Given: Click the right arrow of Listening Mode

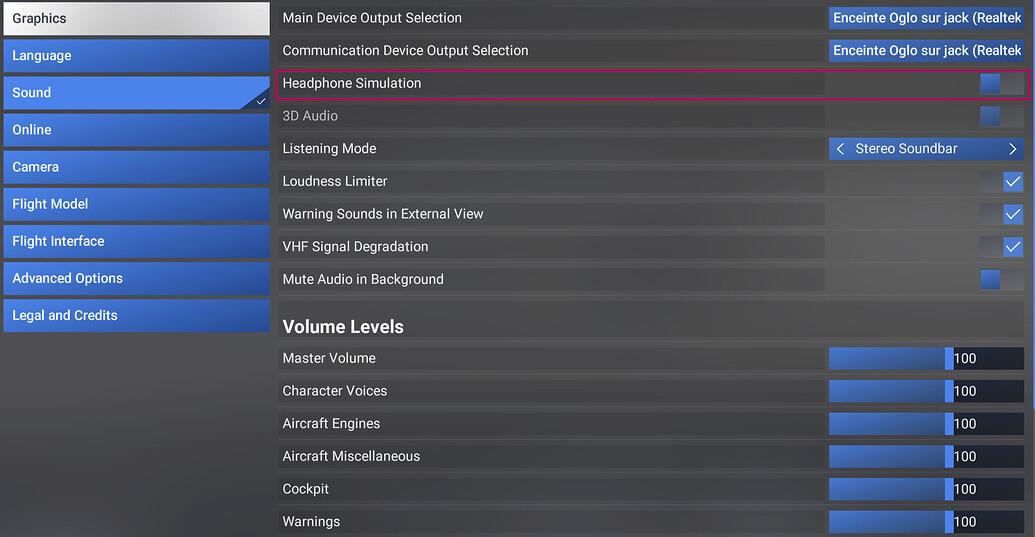Looking at the screenshot, I should [x=1013, y=149].
